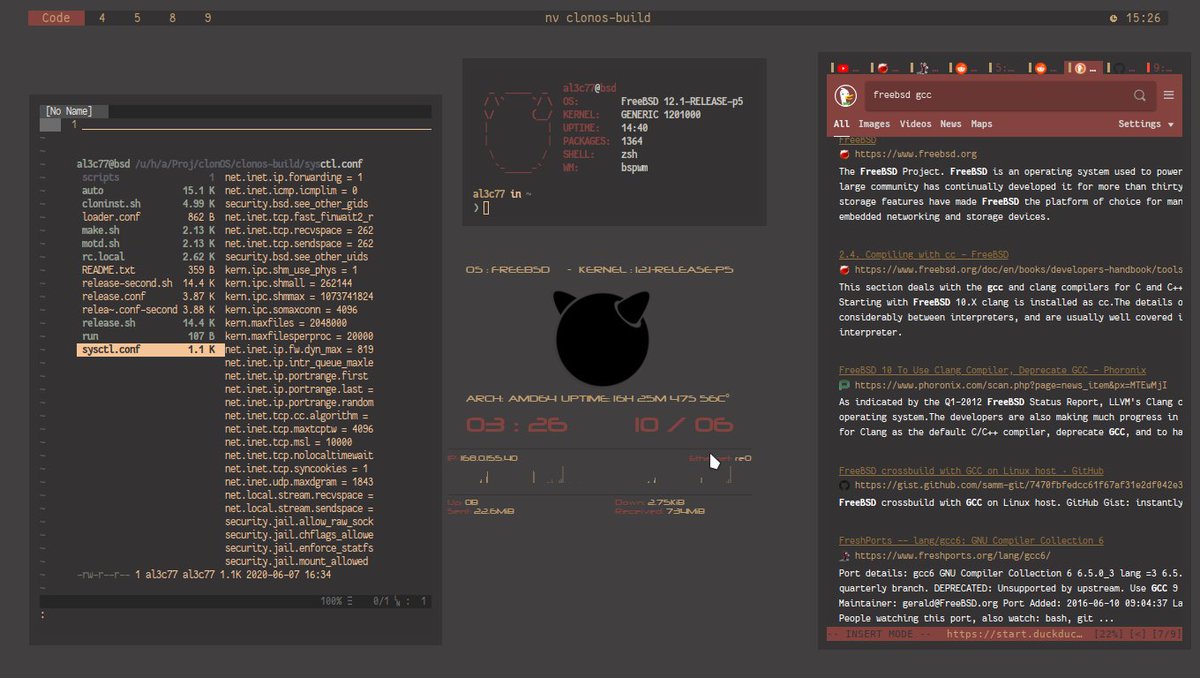Click 'net.inet.tcp.syncookies = 1' in preview

296,468
